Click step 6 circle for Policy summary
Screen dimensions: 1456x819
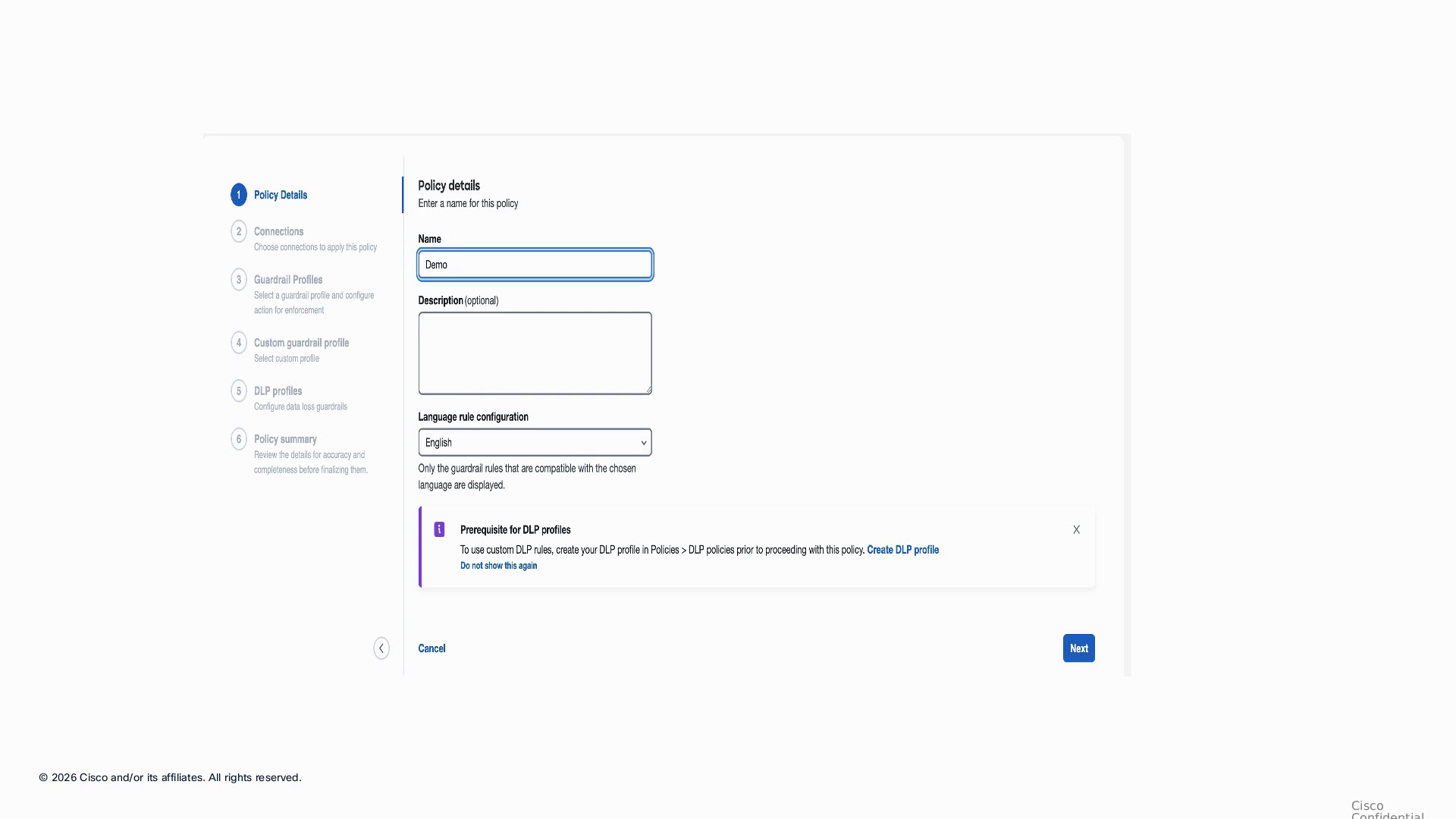point(239,439)
